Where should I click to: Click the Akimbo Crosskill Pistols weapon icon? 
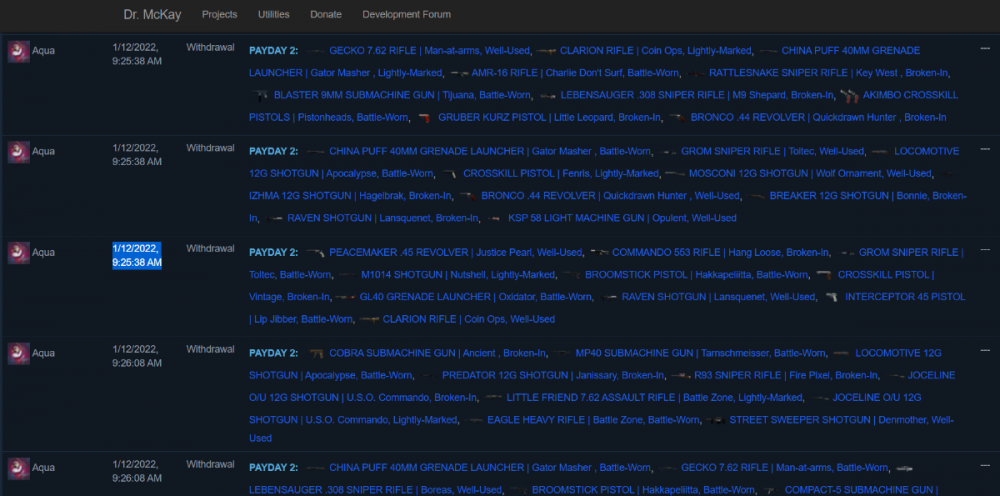850,96
